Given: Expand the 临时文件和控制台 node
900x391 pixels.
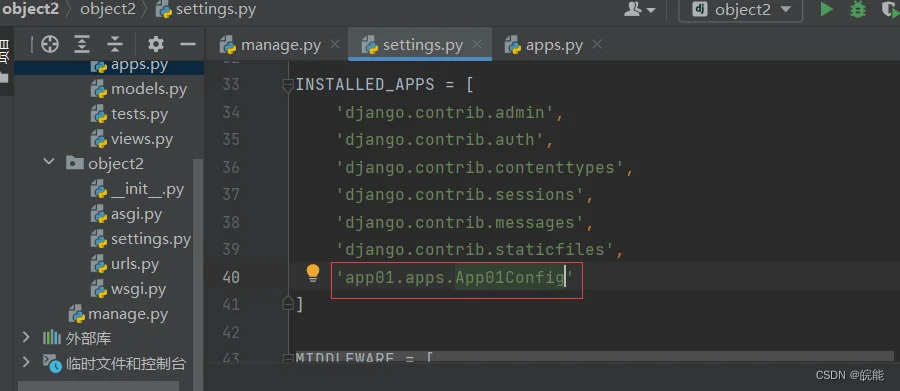Looking at the screenshot, I should 25,362.
